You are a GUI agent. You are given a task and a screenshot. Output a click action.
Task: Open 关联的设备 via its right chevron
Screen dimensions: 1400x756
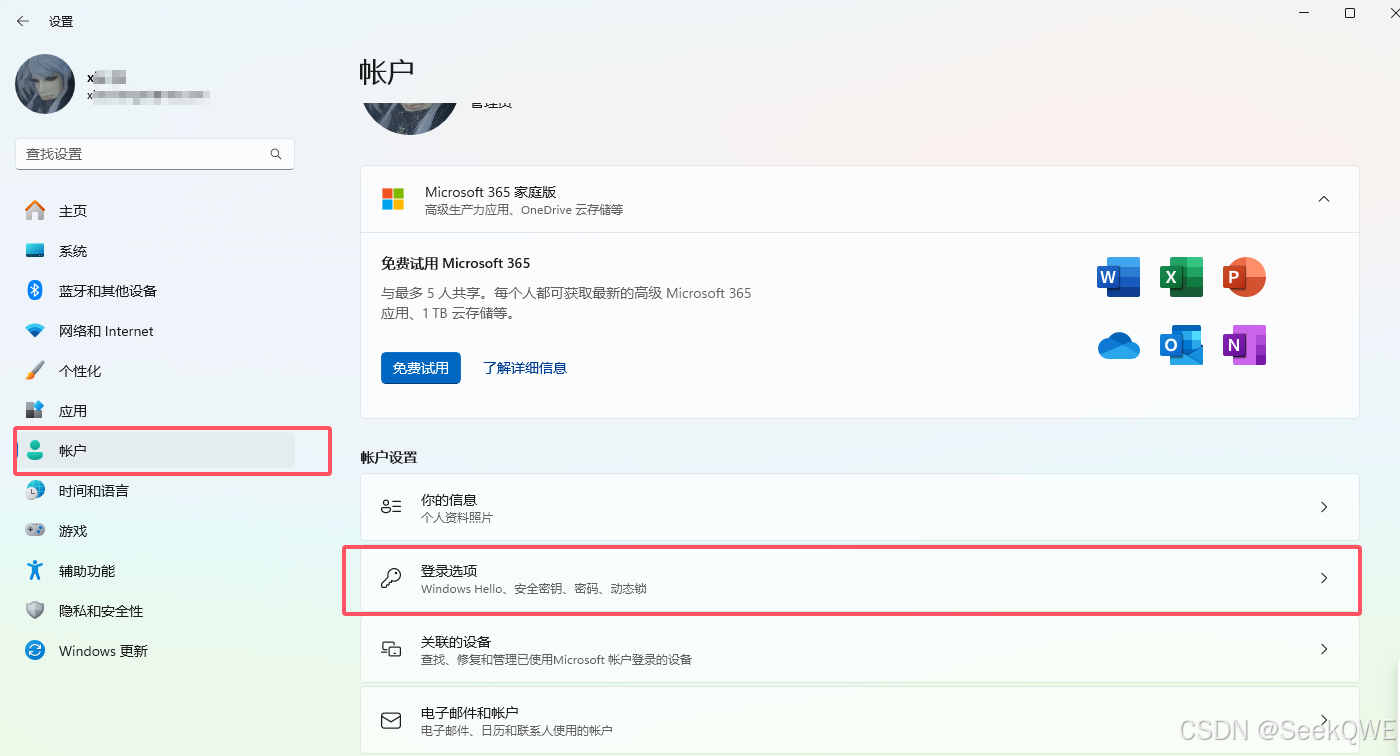(x=1324, y=649)
